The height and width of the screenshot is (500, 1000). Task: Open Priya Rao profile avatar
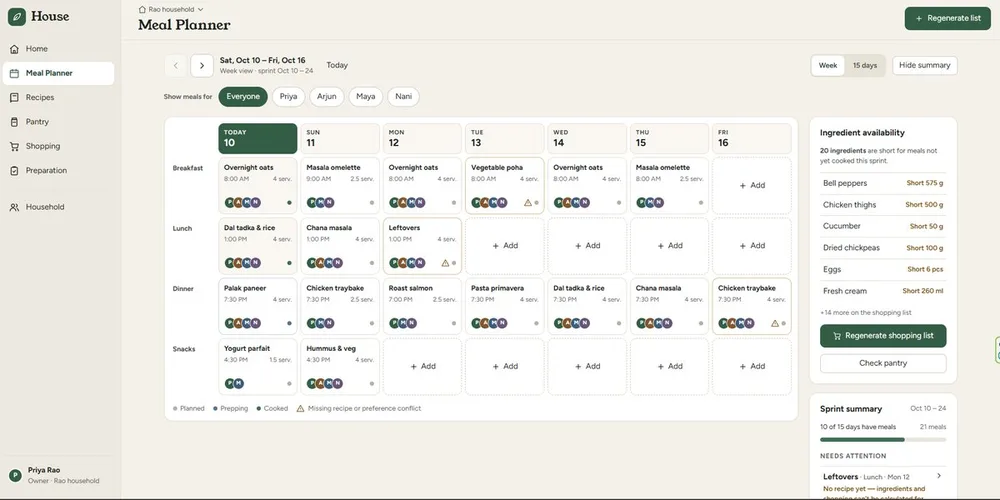(x=15, y=475)
